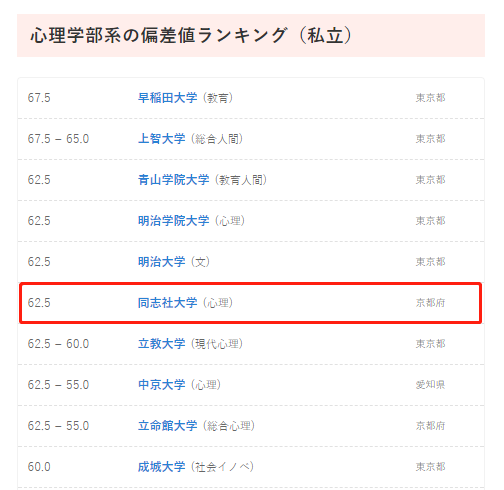Click the (総合人間) faculty text
Image resolution: width=504 pixels, height=490 pixels.
217,139
